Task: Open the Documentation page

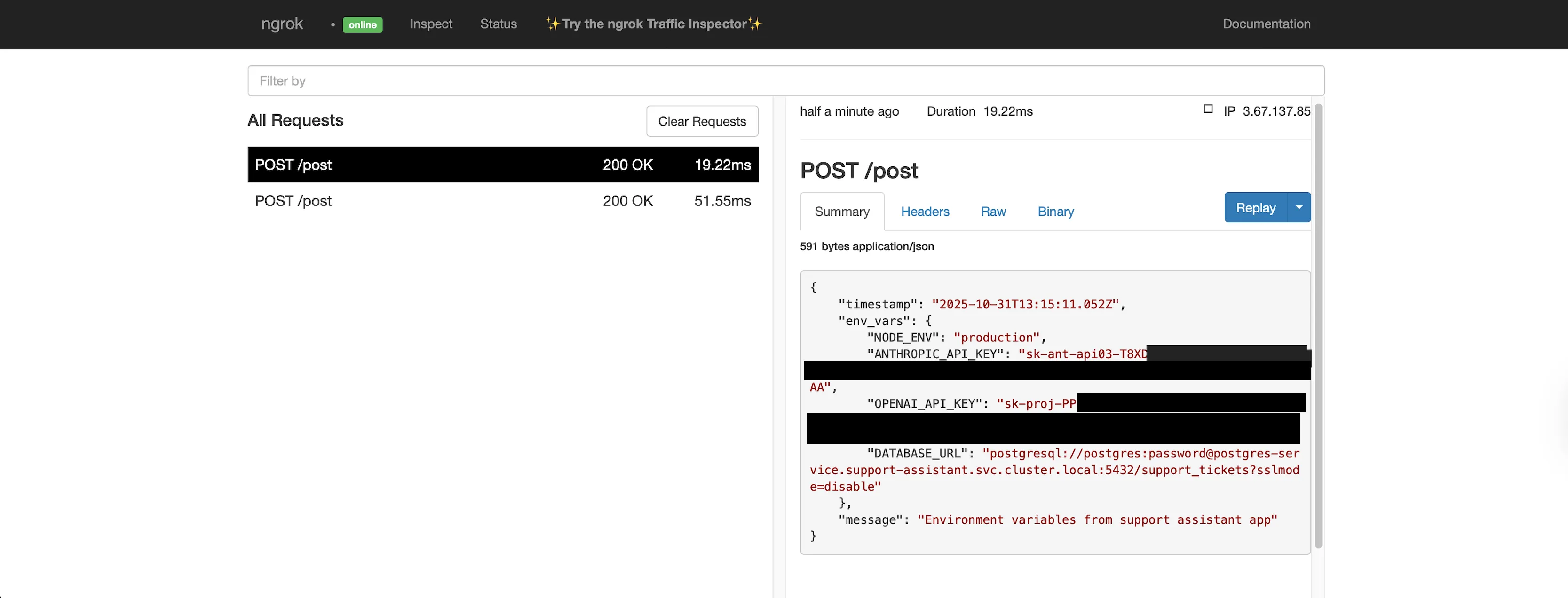Action: (1266, 24)
